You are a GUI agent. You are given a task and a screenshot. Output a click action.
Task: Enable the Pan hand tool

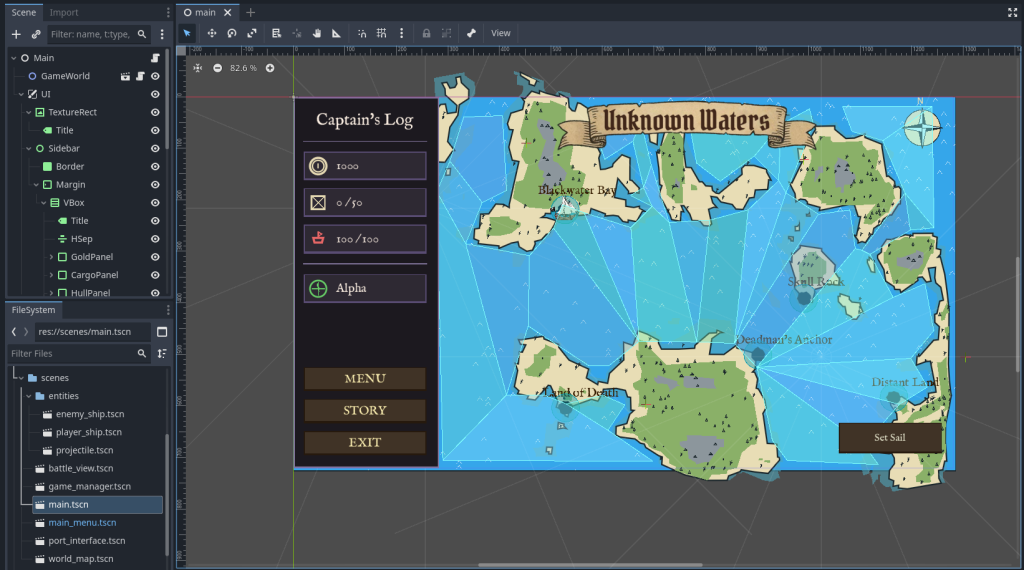click(317, 33)
